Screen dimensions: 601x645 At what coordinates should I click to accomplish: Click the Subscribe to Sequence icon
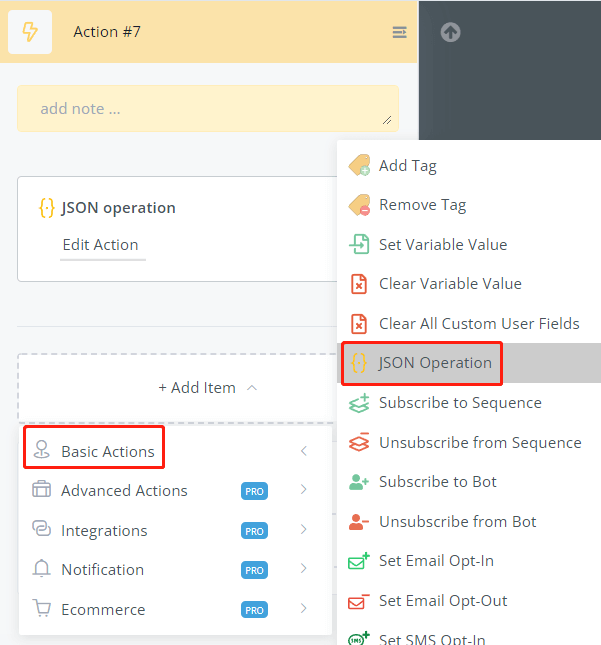pyautogui.click(x=359, y=403)
